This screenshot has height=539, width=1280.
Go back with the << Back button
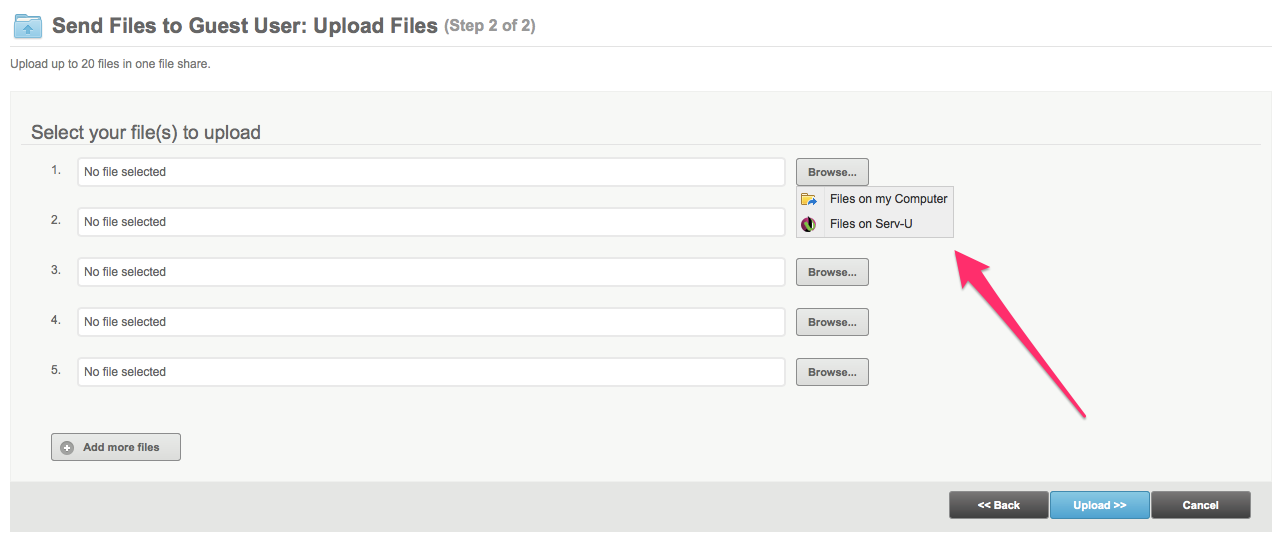[x=998, y=505]
